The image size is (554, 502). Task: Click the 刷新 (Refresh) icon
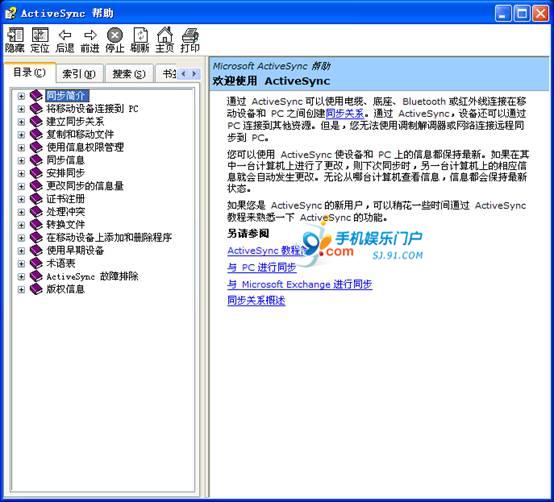click(x=140, y=40)
